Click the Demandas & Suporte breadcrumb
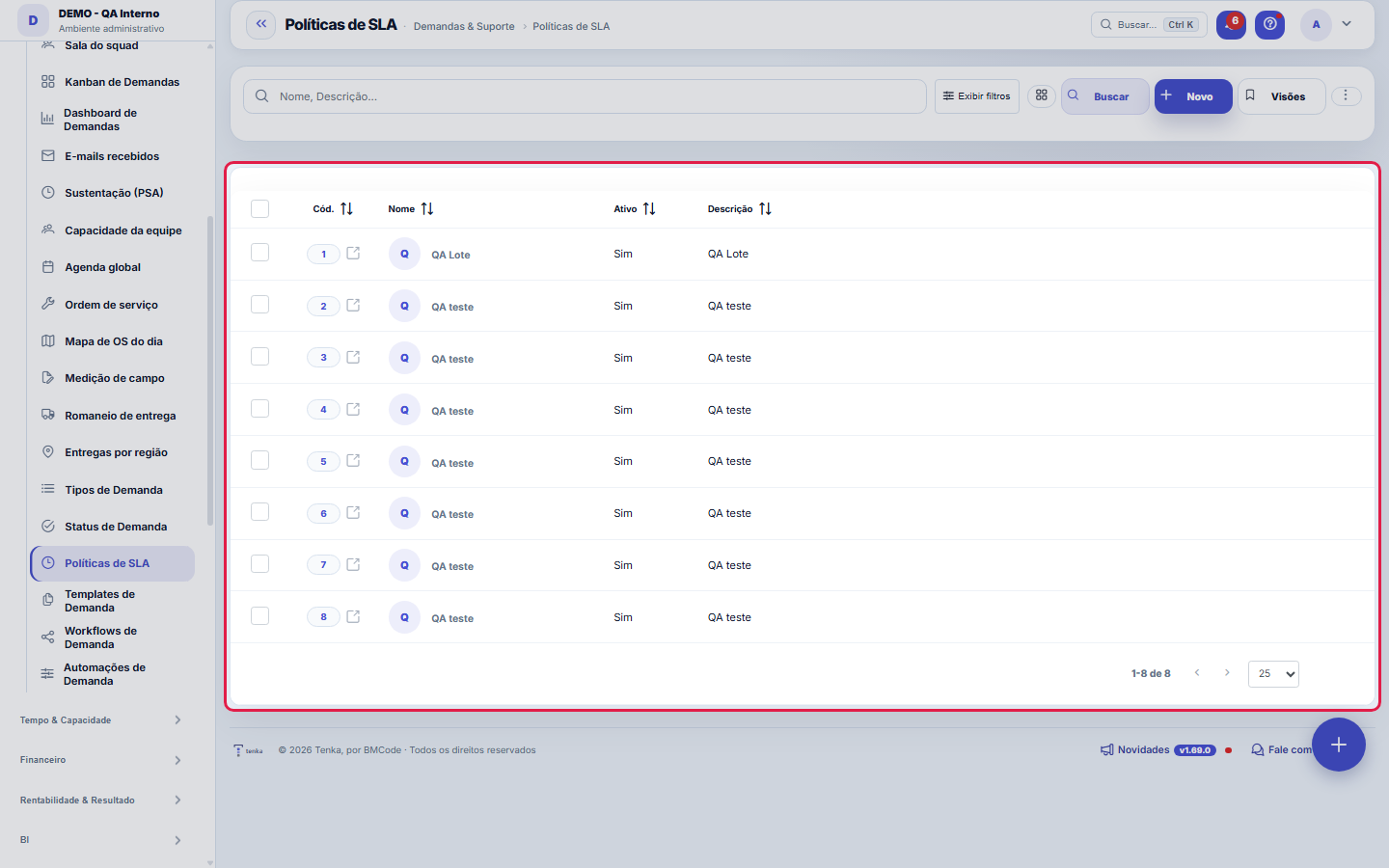 pos(464,26)
